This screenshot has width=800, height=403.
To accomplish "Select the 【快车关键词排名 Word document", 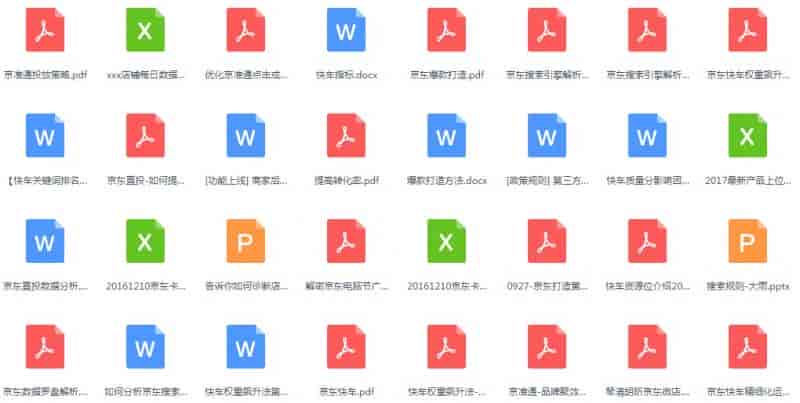I will [45, 135].
